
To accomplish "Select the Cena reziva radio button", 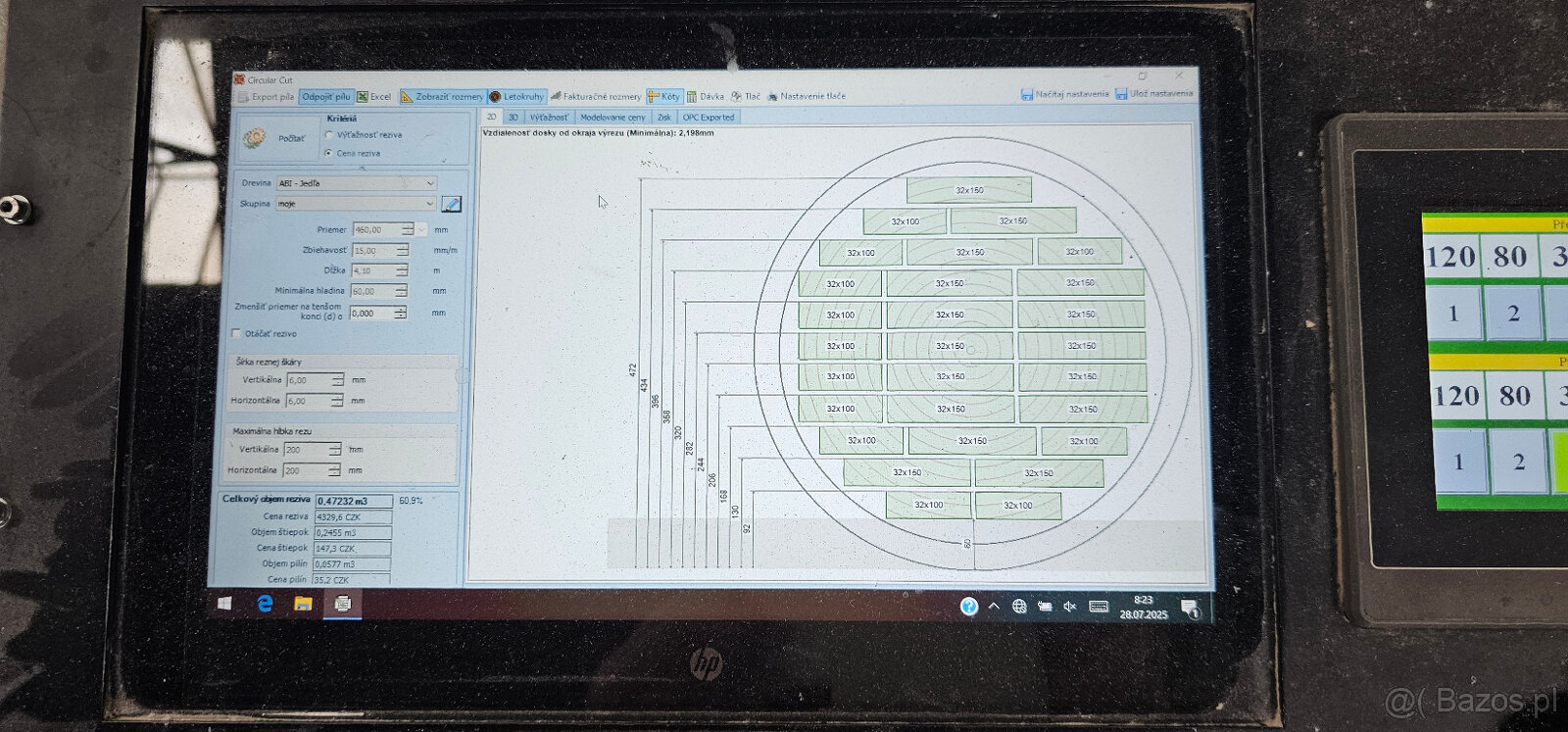I will (x=329, y=154).
